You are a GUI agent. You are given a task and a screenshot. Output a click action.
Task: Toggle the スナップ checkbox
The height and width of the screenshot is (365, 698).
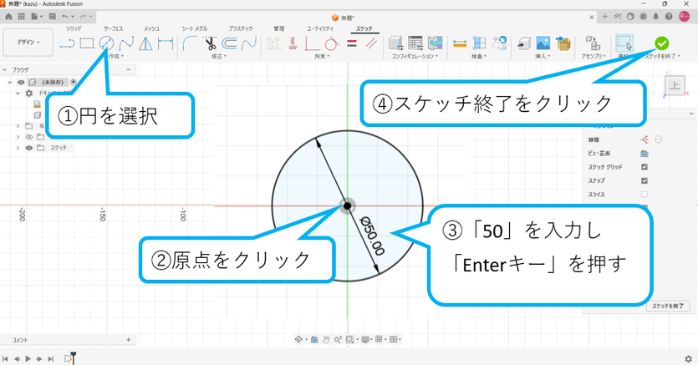click(644, 181)
